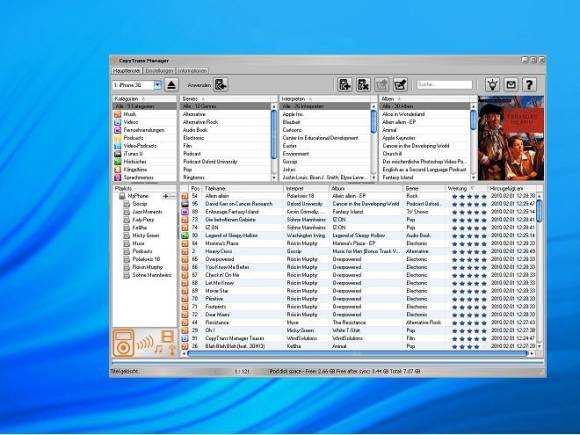Click the envelope feedback icon
The image size is (580, 435).
click(511, 85)
